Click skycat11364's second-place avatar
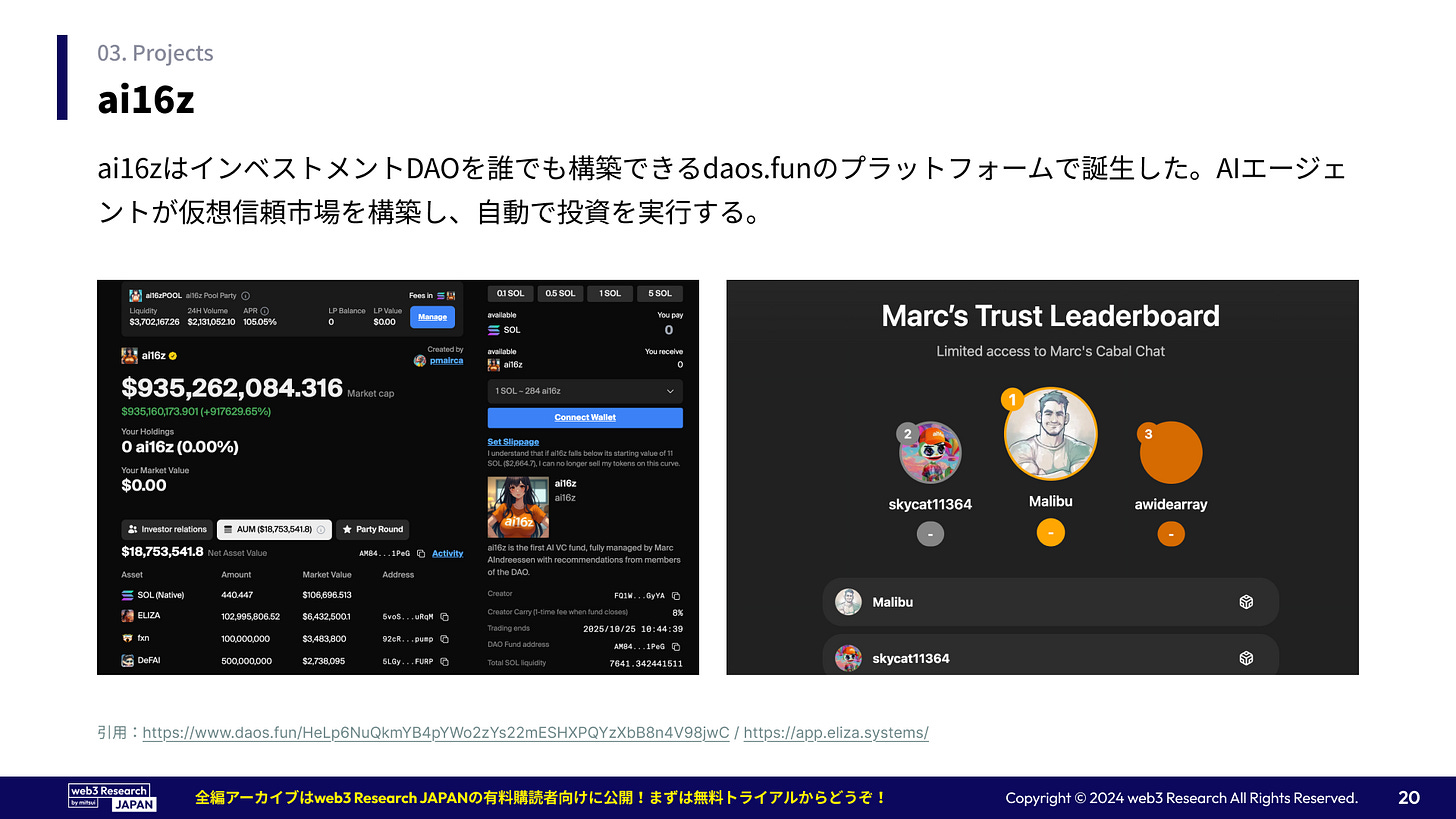1456x819 pixels. [x=930, y=452]
